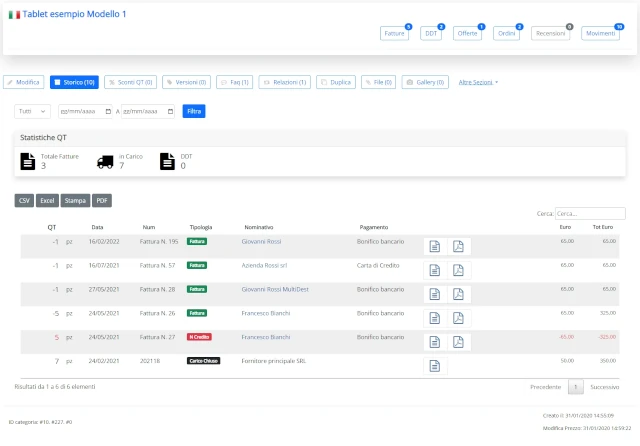
Task: Open PDF icon for Fattura N. 27
Action: tap(458, 342)
